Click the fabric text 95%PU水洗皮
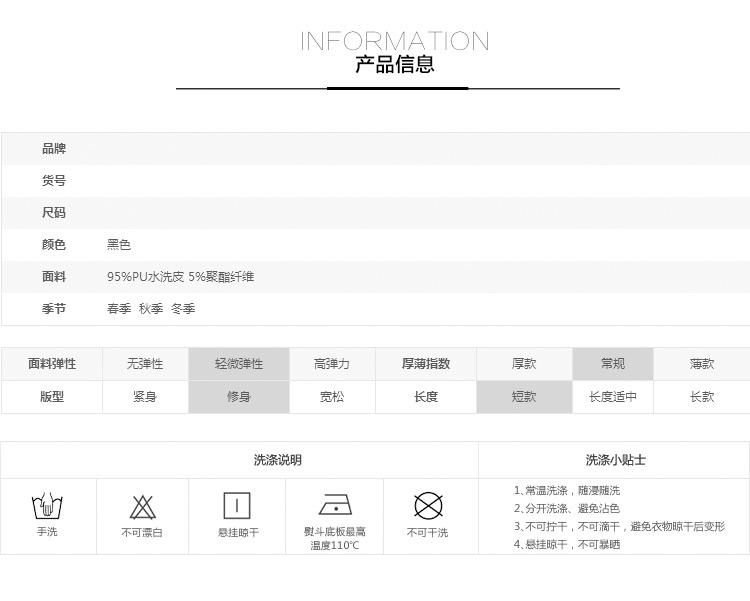The height and width of the screenshot is (601, 750). pos(145,277)
